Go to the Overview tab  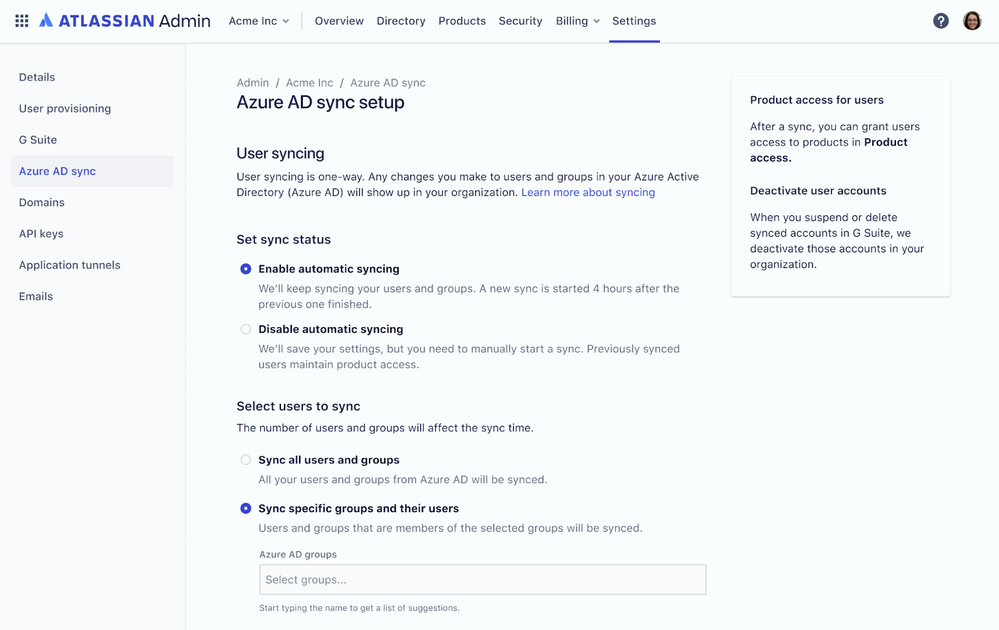[x=339, y=21]
